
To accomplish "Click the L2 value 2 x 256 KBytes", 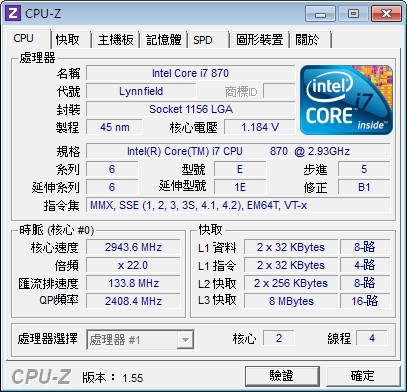I will point(291,283).
